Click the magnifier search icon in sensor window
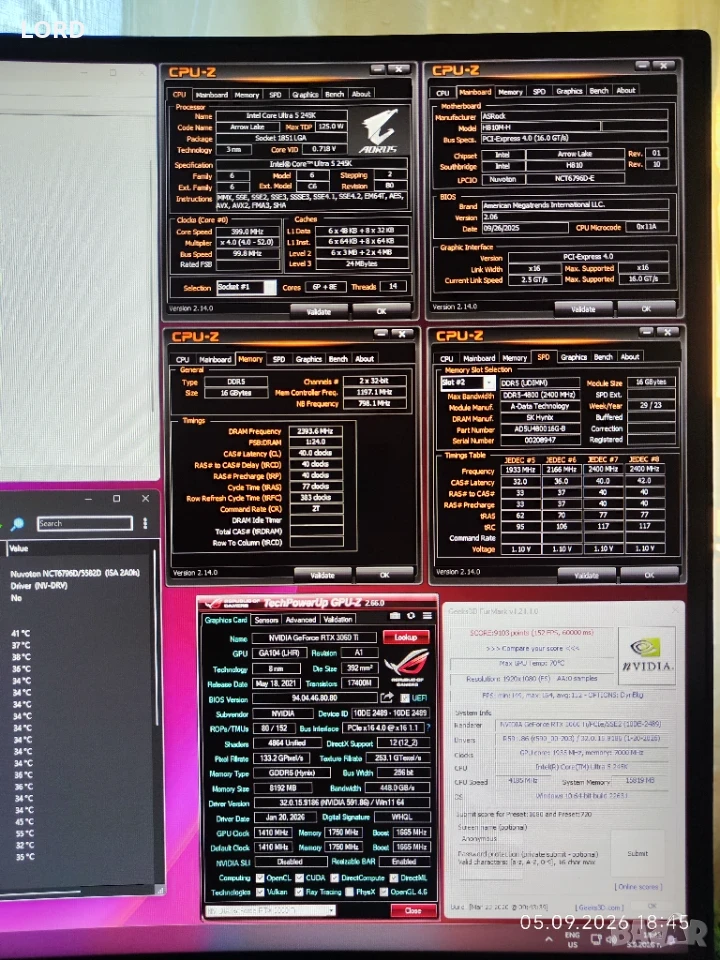720x960 pixels. pyautogui.click(x=17, y=524)
